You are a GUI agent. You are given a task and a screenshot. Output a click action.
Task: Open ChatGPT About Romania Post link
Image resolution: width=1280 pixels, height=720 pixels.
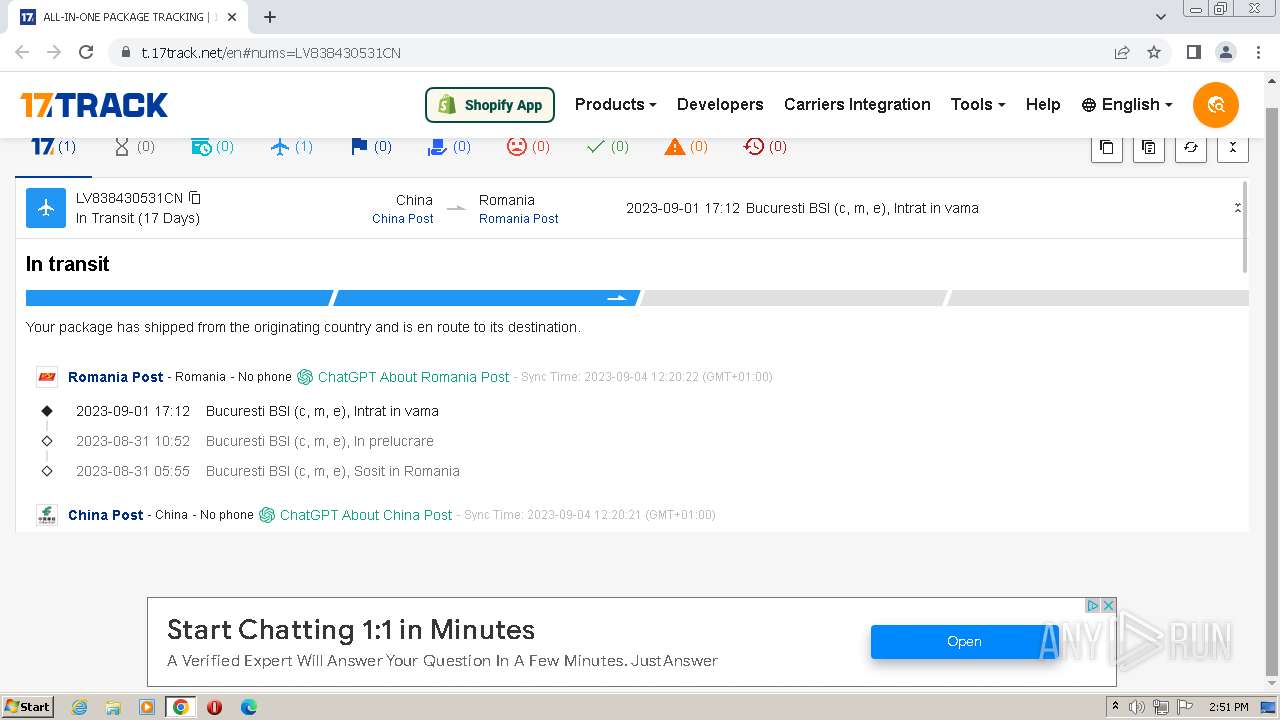point(404,377)
